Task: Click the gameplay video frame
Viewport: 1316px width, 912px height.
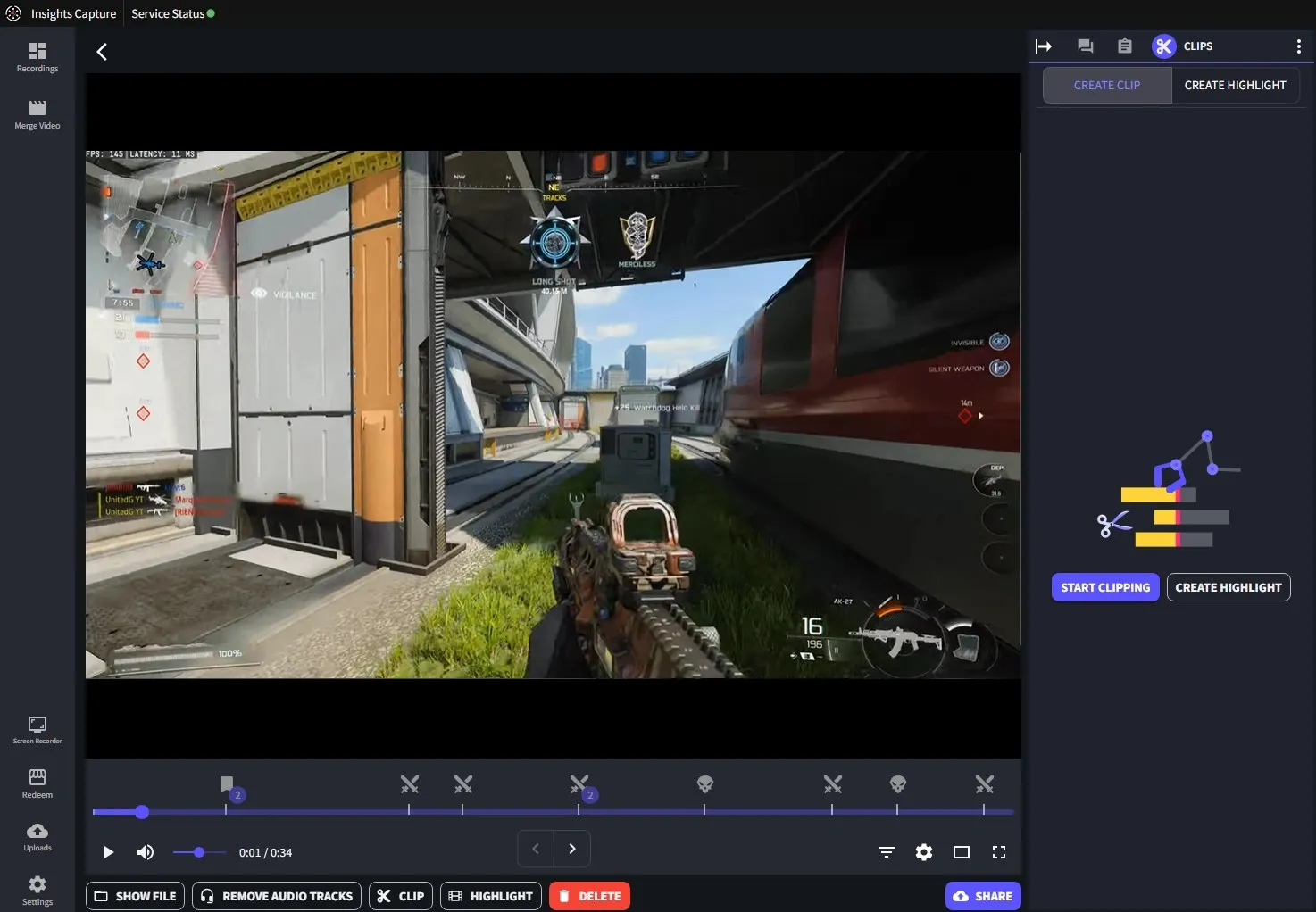Action: (x=553, y=415)
